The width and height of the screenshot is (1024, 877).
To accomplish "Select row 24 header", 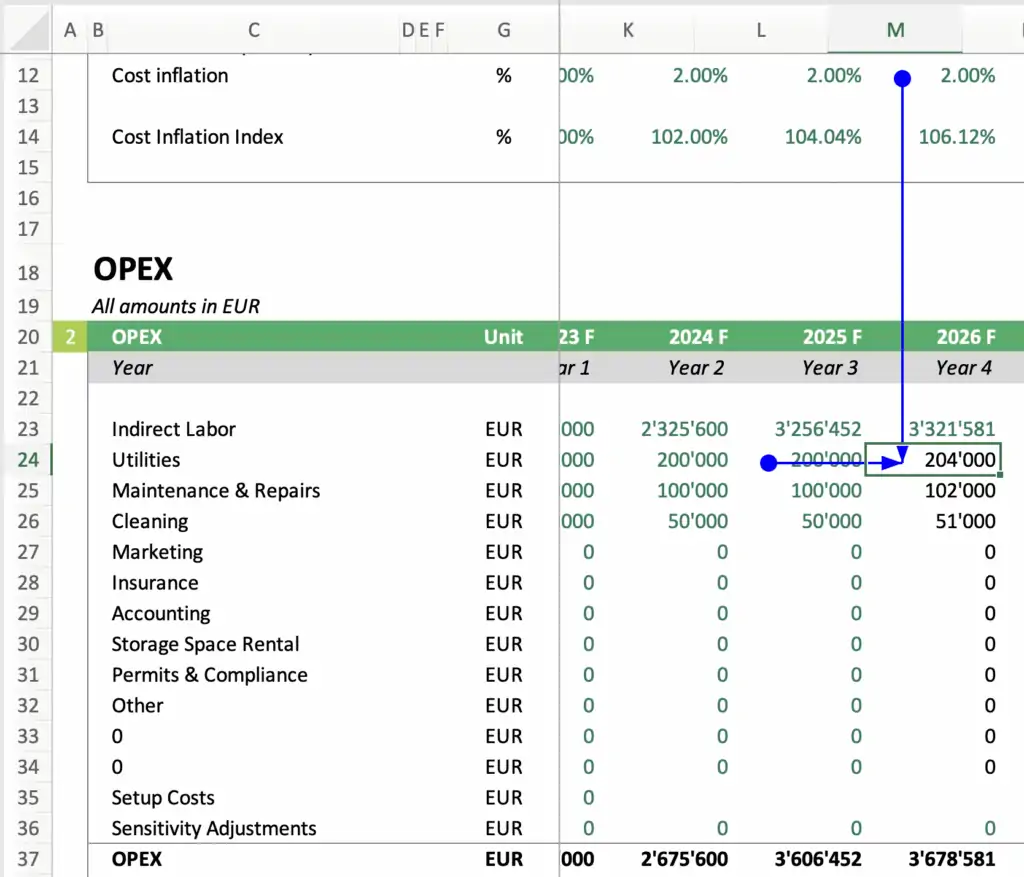I will (28, 460).
